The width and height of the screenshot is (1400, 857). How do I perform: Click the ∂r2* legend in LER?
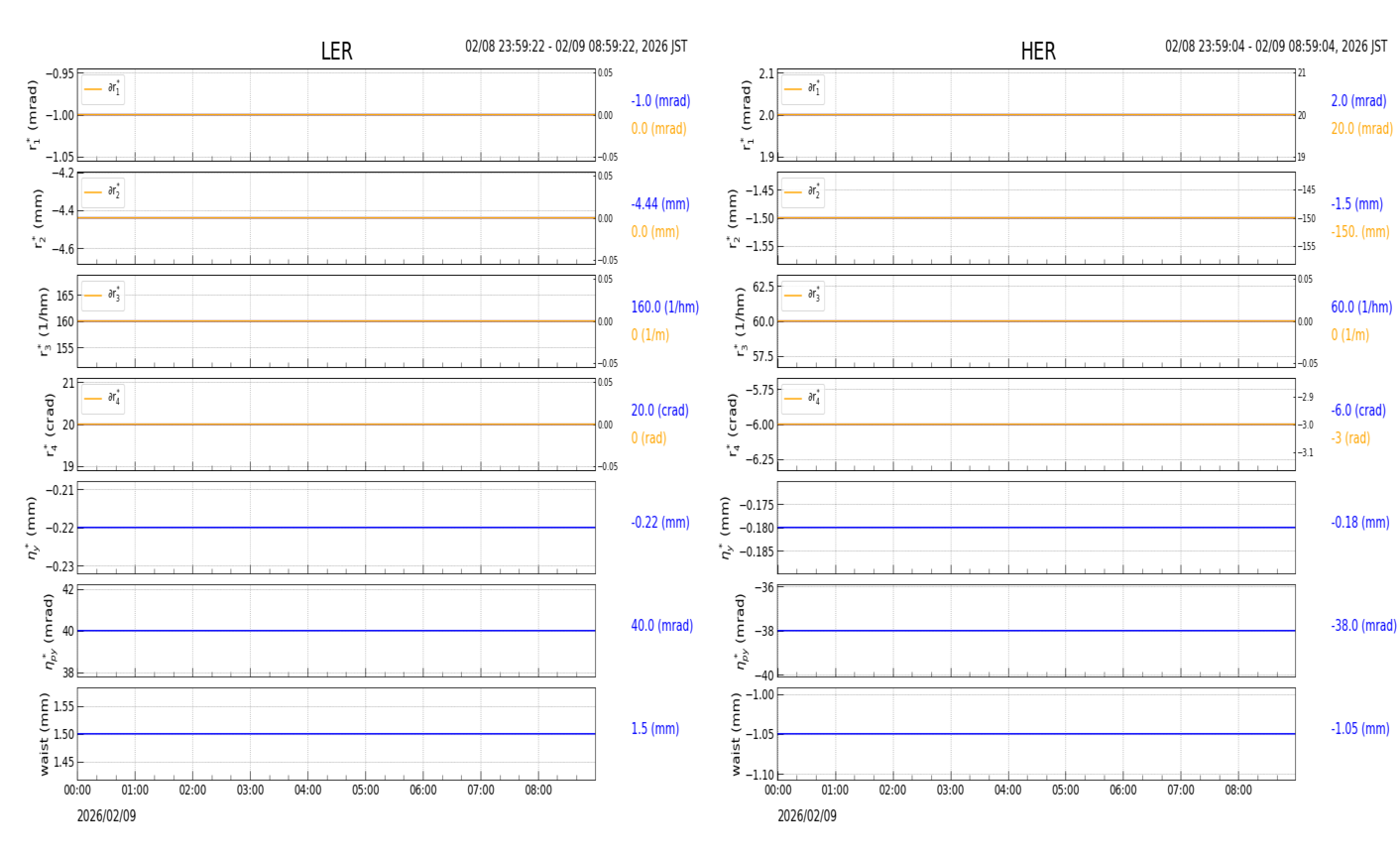point(103,192)
